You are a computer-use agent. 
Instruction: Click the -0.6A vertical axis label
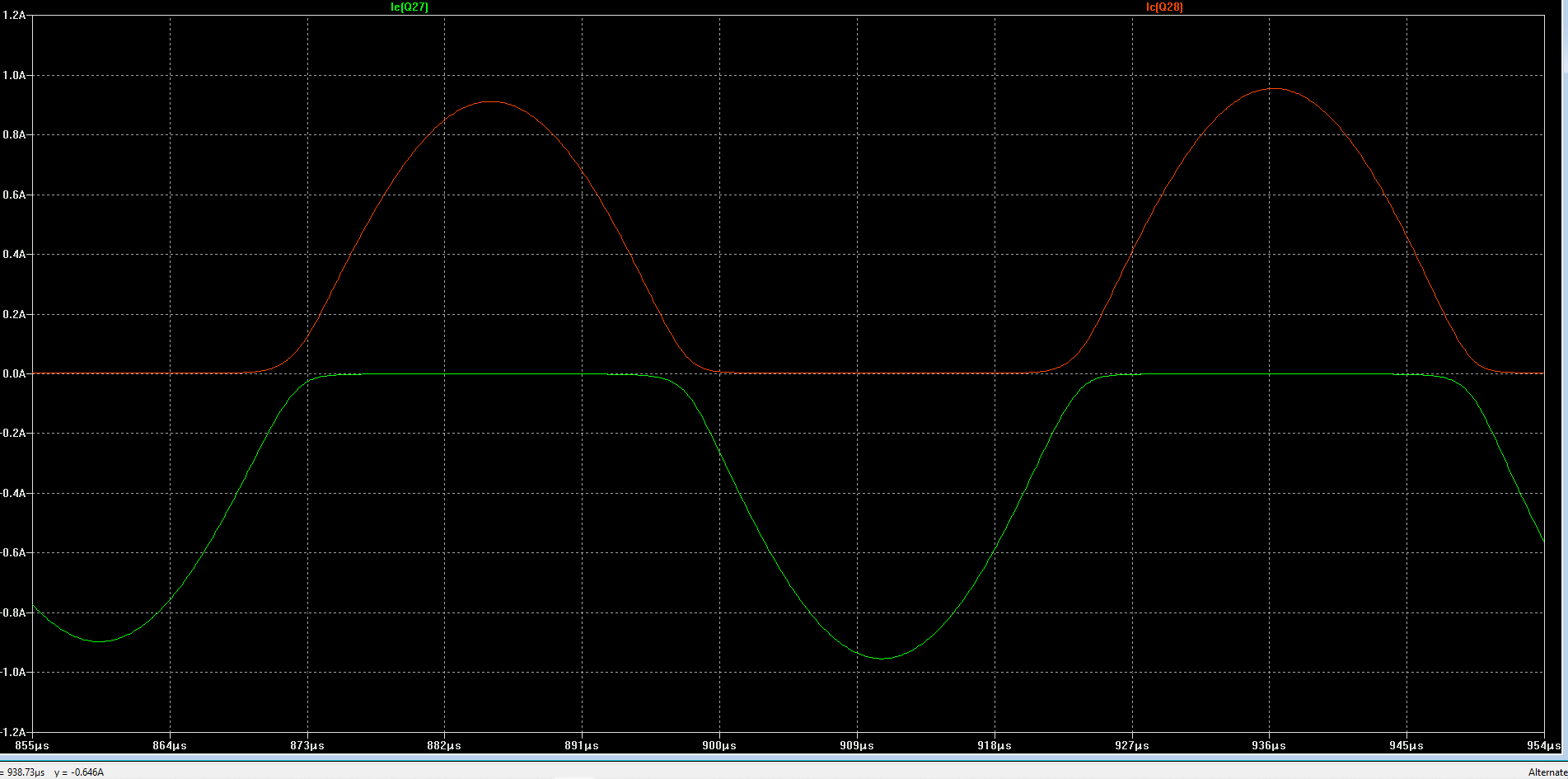click(13, 552)
